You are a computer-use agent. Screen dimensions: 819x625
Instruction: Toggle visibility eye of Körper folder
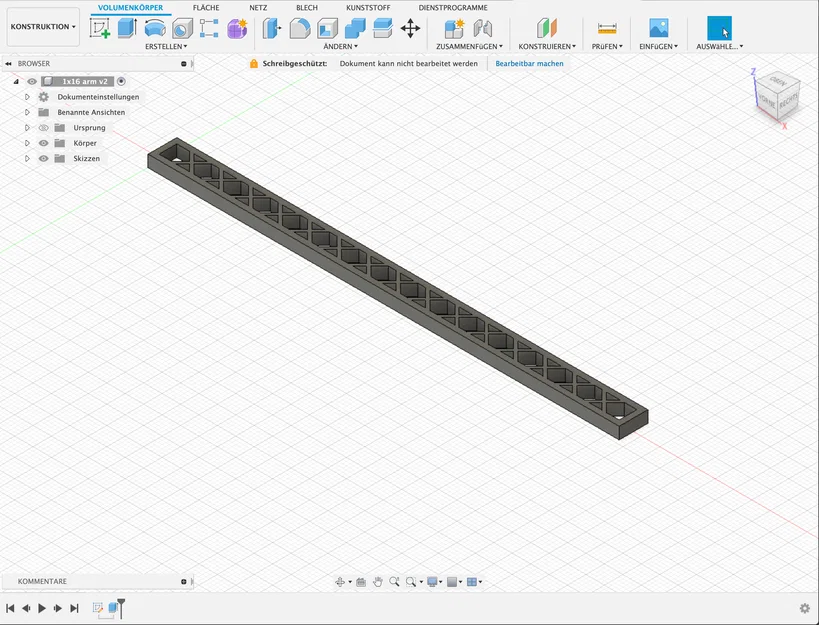point(43,143)
